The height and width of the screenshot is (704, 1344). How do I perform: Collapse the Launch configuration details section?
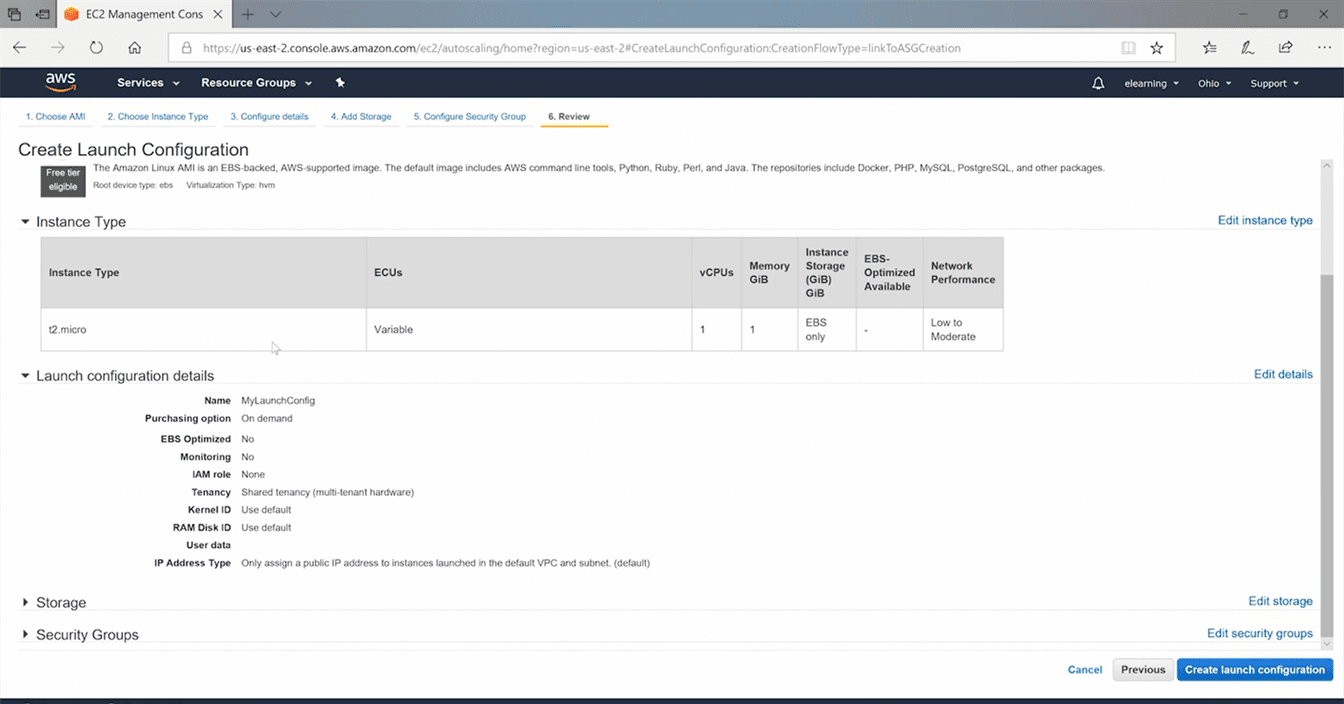point(26,376)
